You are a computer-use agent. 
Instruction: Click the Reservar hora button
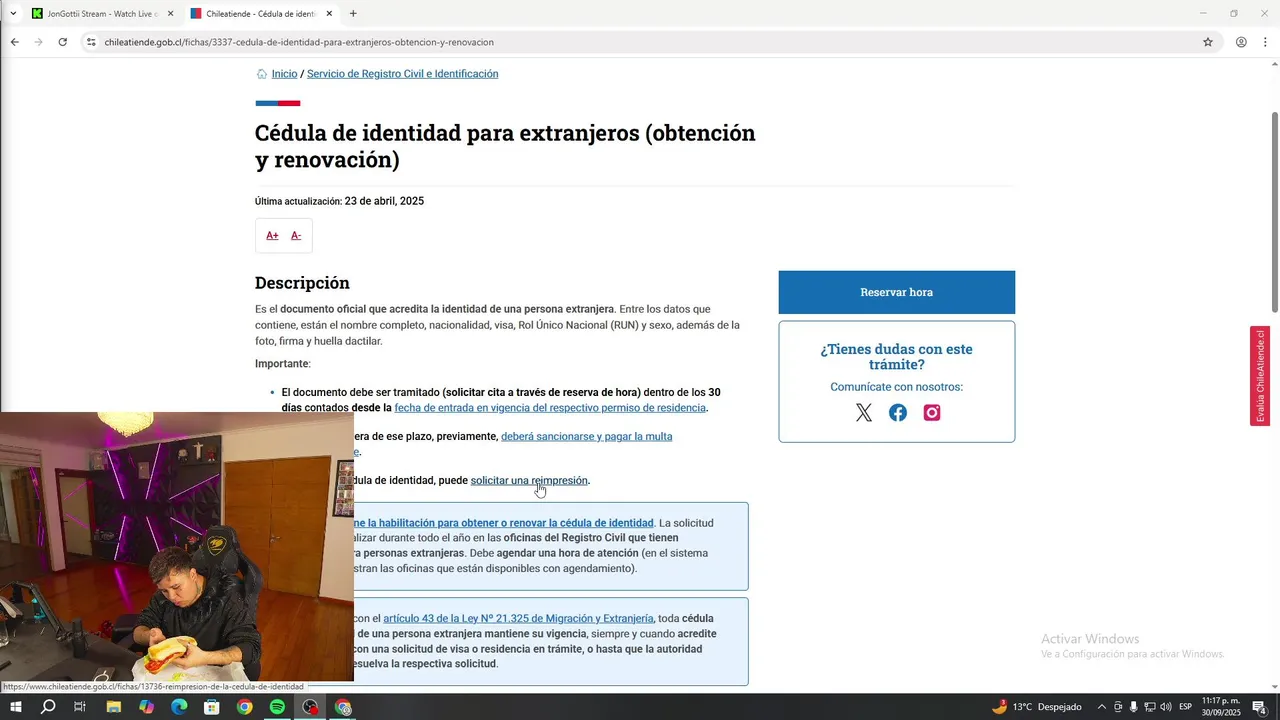coord(896,292)
